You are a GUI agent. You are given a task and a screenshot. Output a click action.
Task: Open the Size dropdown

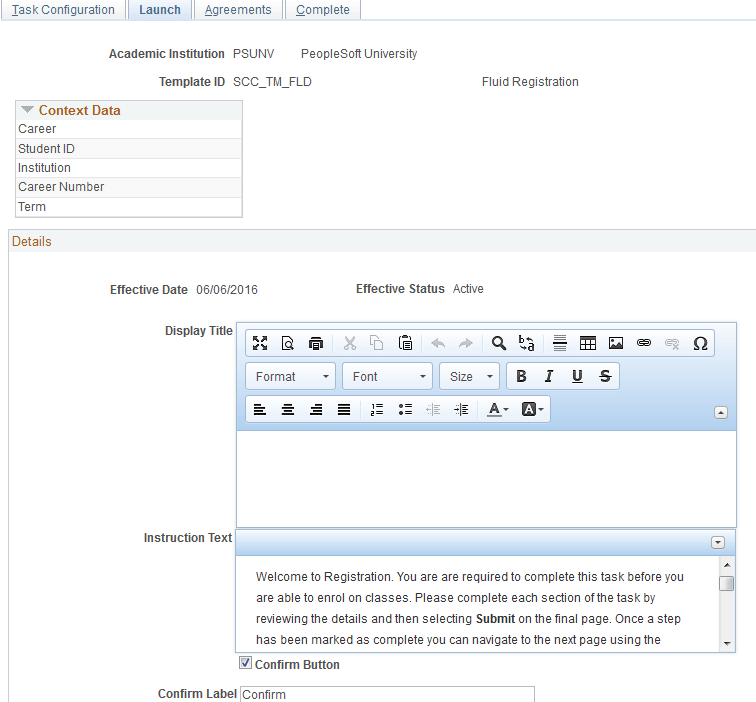[x=470, y=376]
